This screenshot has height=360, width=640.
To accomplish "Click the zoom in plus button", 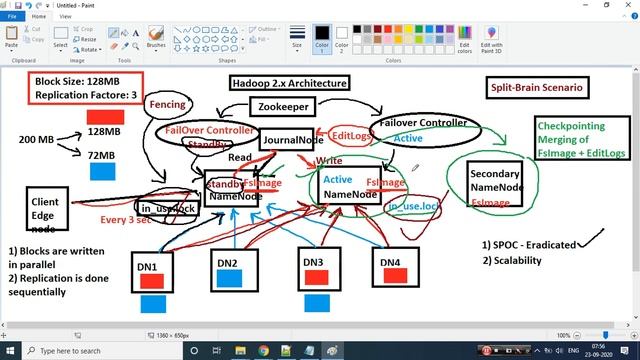I will (x=634, y=335).
